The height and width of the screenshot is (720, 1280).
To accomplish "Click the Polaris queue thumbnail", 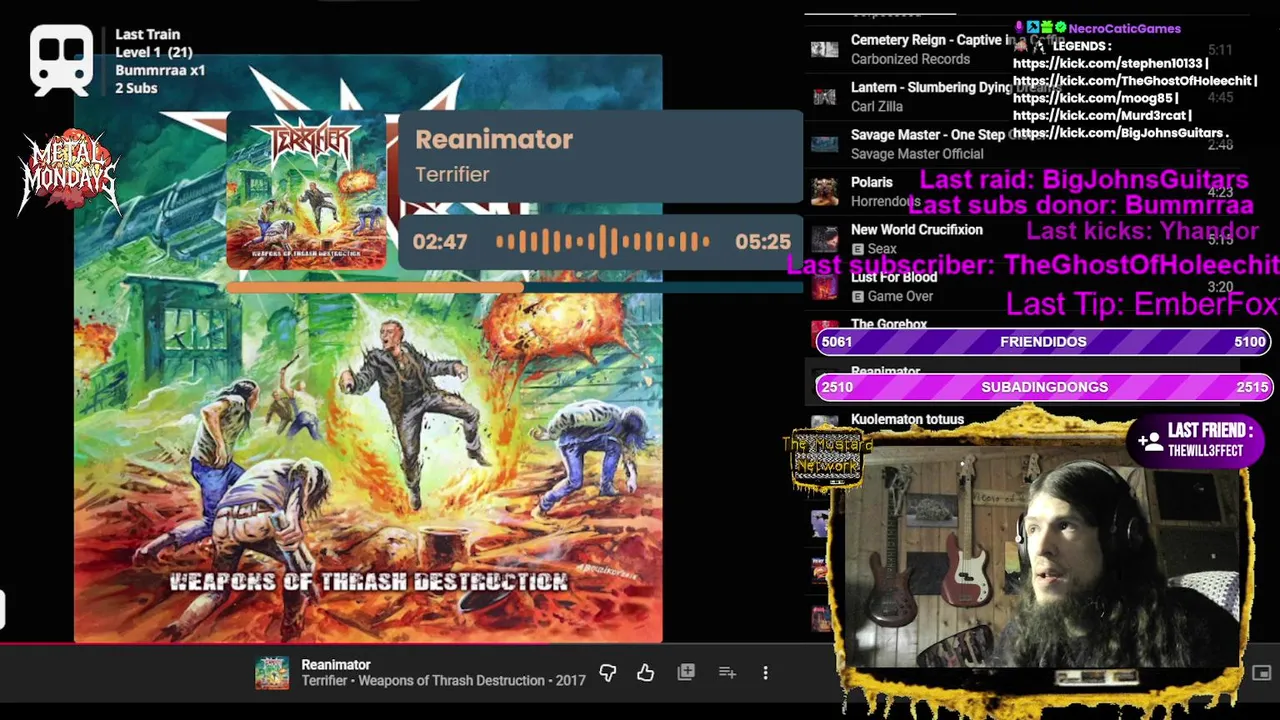I will point(824,191).
